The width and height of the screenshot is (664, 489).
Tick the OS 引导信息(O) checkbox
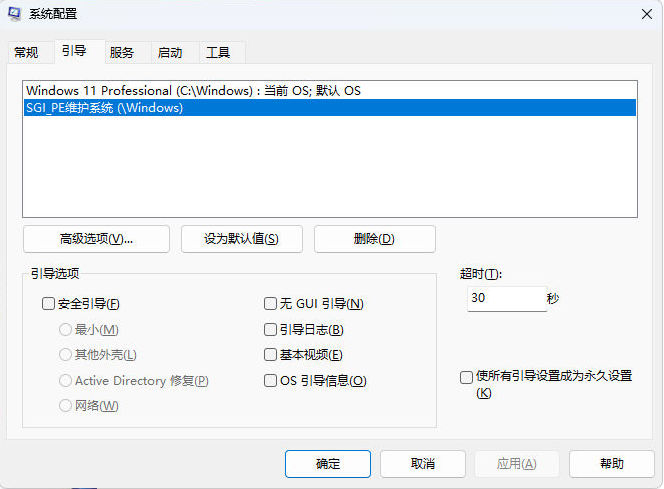pyautogui.click(x=270, y=380)
